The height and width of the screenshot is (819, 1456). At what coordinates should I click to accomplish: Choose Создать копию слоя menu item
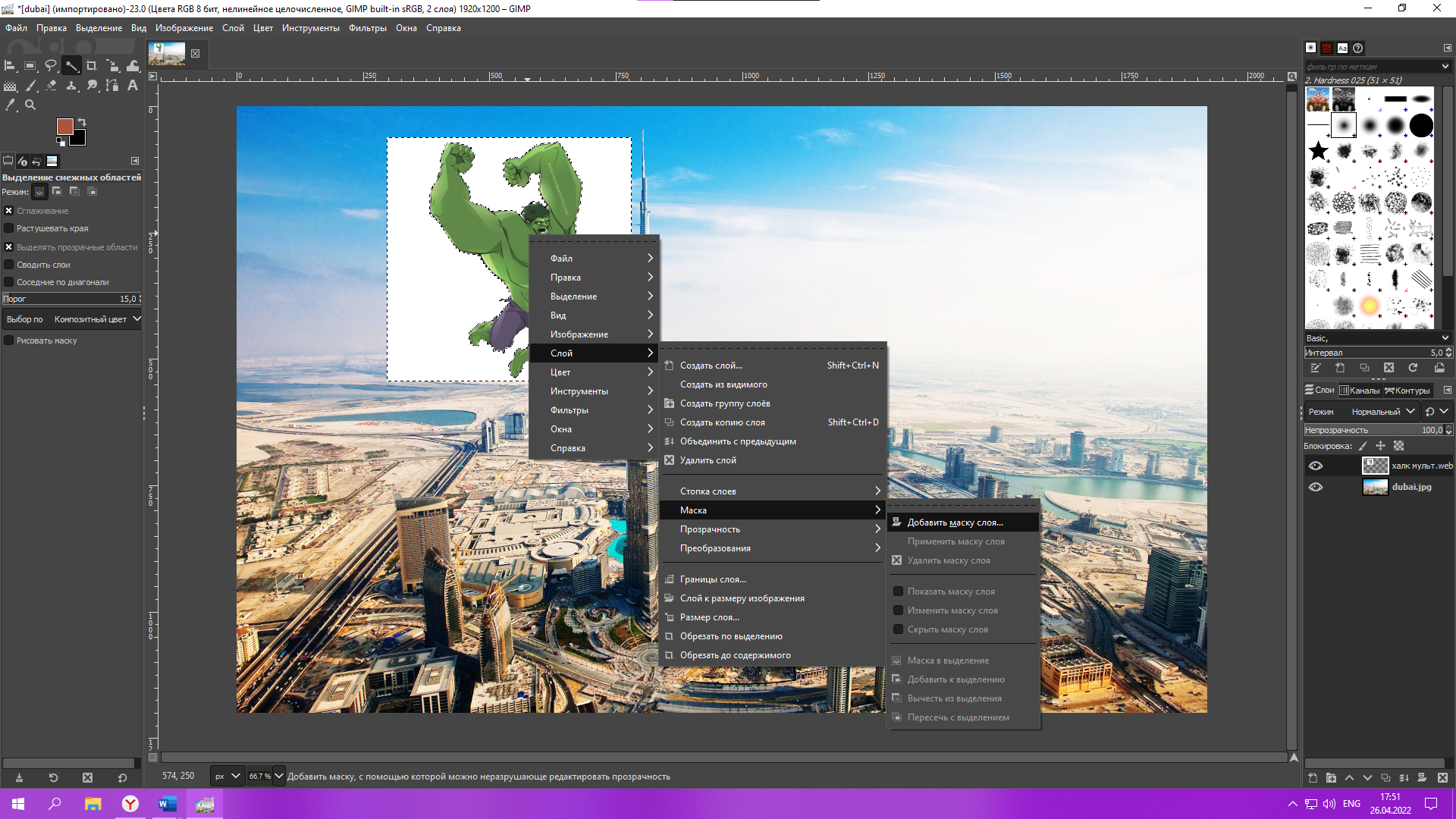click(773, 422)
